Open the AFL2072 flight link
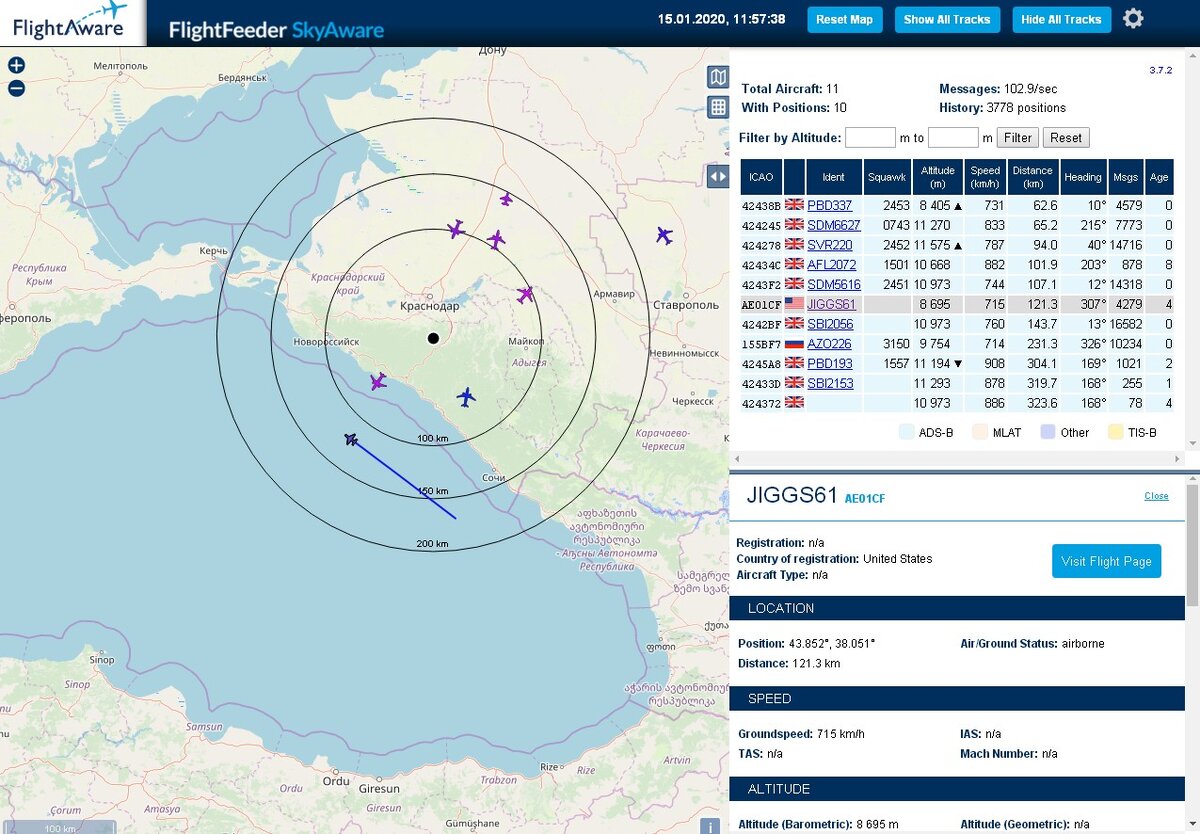1200x834 pixels. tap(832, 265)
